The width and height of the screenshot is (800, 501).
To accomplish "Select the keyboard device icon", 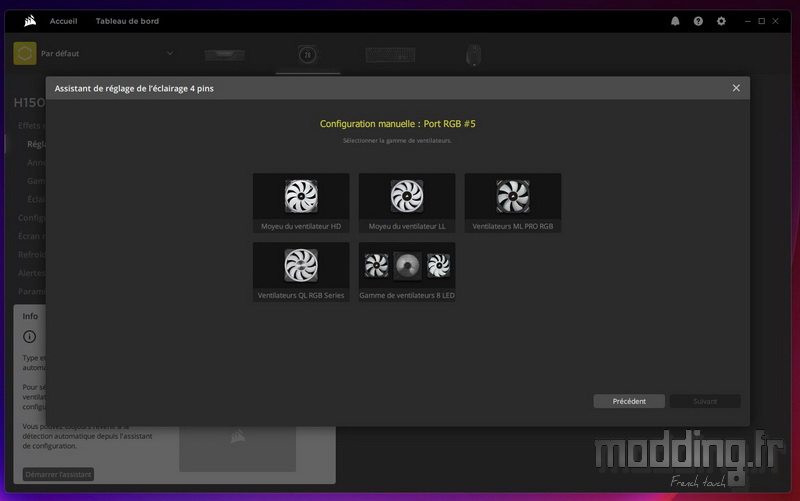I will coord(390,55).
